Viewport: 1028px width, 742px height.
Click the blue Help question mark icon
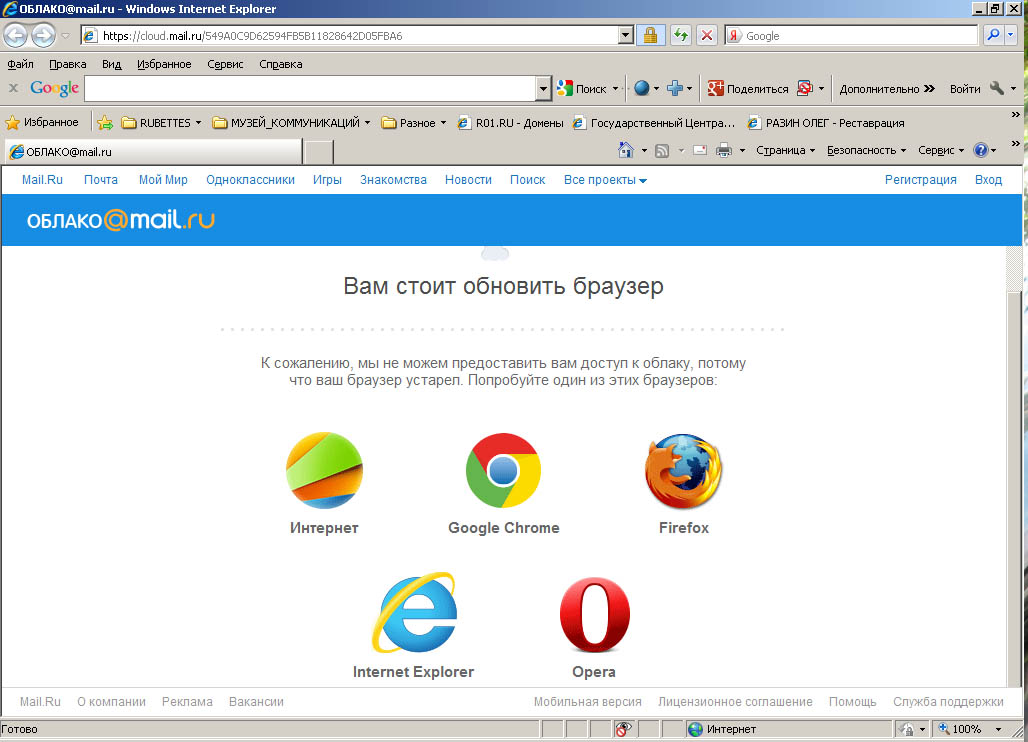981,150
